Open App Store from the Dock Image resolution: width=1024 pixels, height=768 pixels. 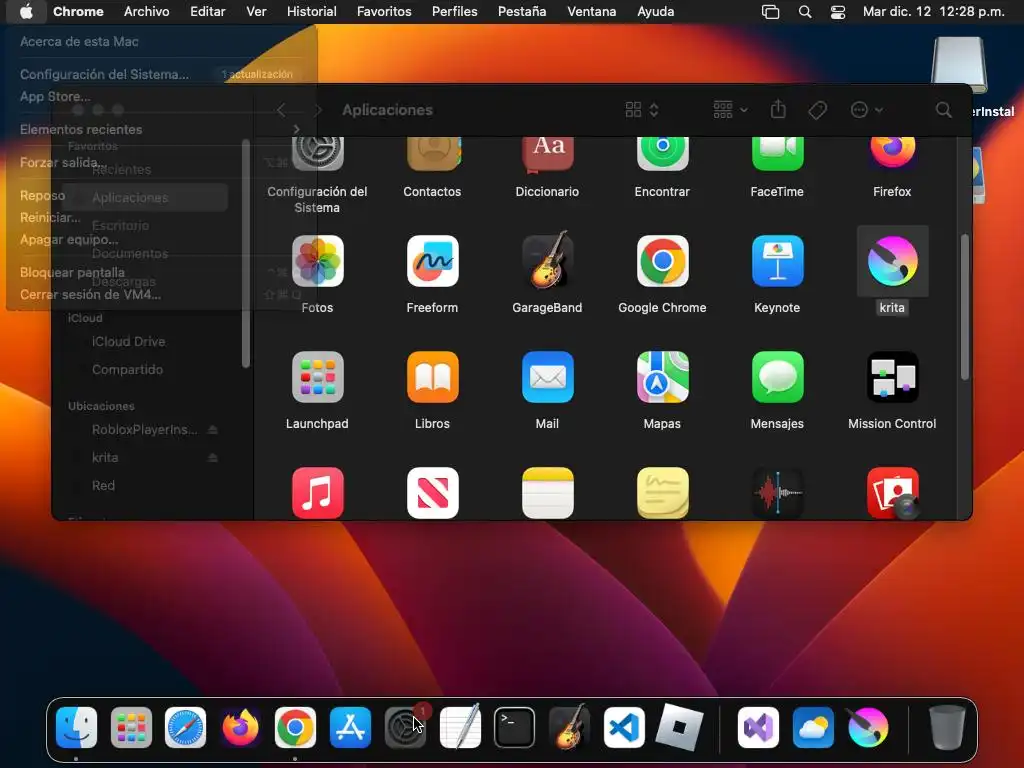pyautogui.click(x=350, y=727)
